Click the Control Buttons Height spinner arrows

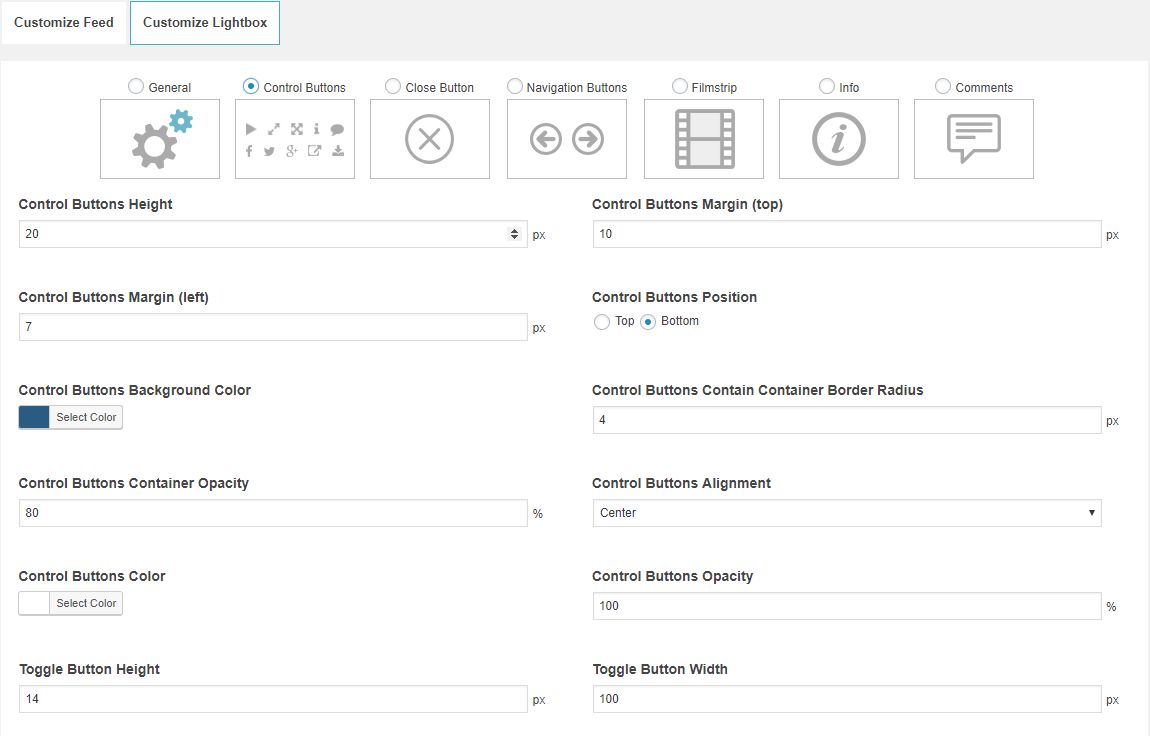tap(515, 234)
